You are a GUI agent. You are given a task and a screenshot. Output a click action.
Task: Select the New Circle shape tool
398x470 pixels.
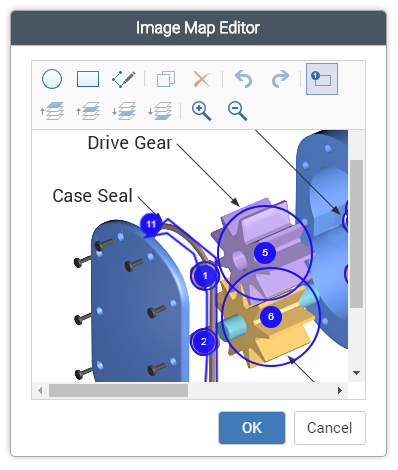(52, 79)
